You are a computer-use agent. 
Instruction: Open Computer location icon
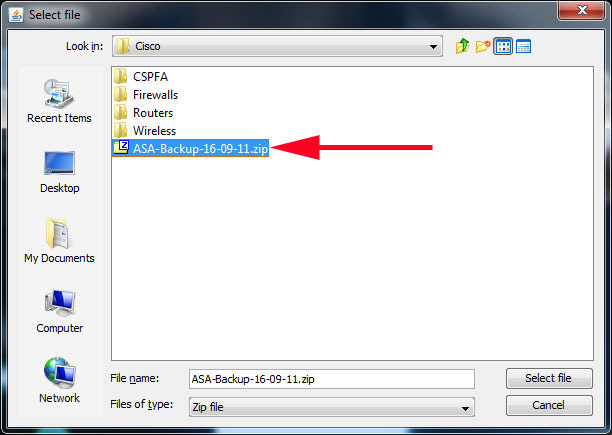coord(59,311)
